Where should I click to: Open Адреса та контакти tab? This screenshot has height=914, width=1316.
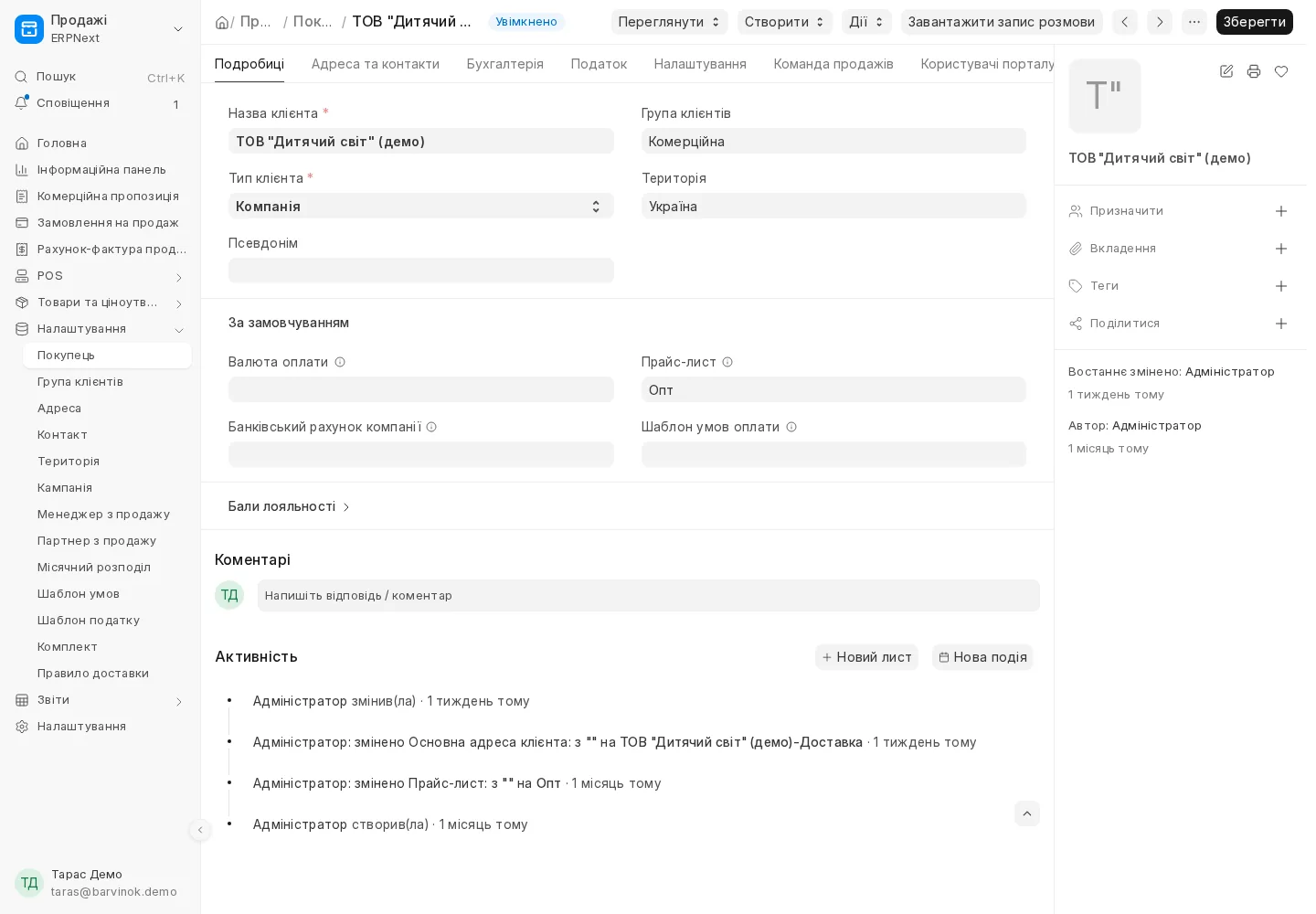376,64
